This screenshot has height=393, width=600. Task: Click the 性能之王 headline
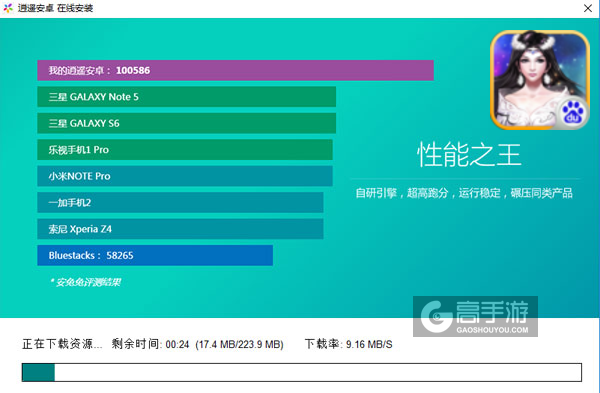tap(469, 155)
